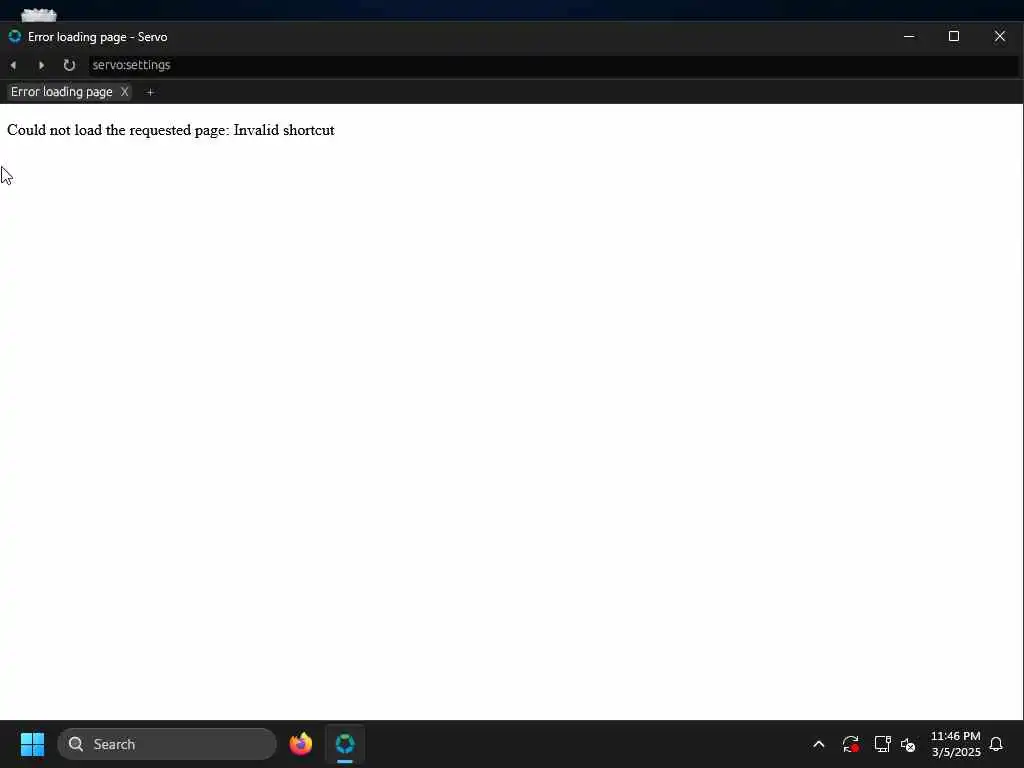Click the Servo logo in title bar
The image size is (1024, 768).
(14, 37)
